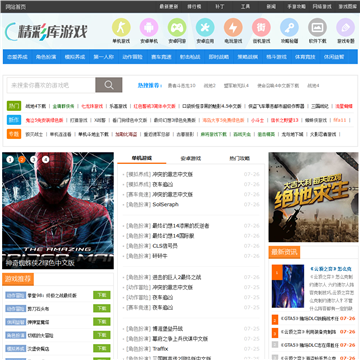360x360 pixels.
Task: Click hot search link 战地4
Action: [x=313, y=86]
